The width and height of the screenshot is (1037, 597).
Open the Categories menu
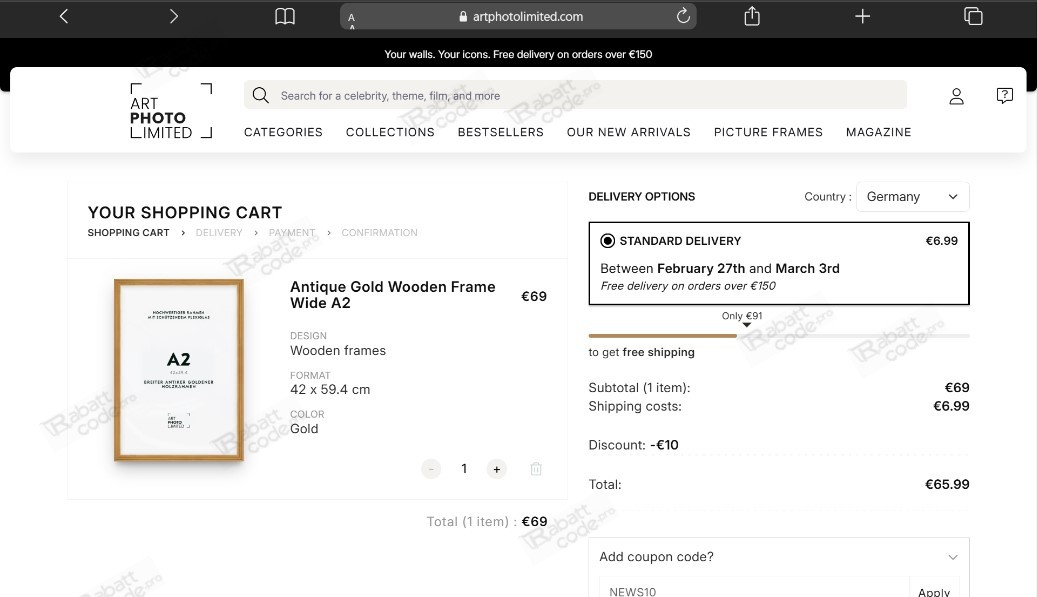(283, 132)
